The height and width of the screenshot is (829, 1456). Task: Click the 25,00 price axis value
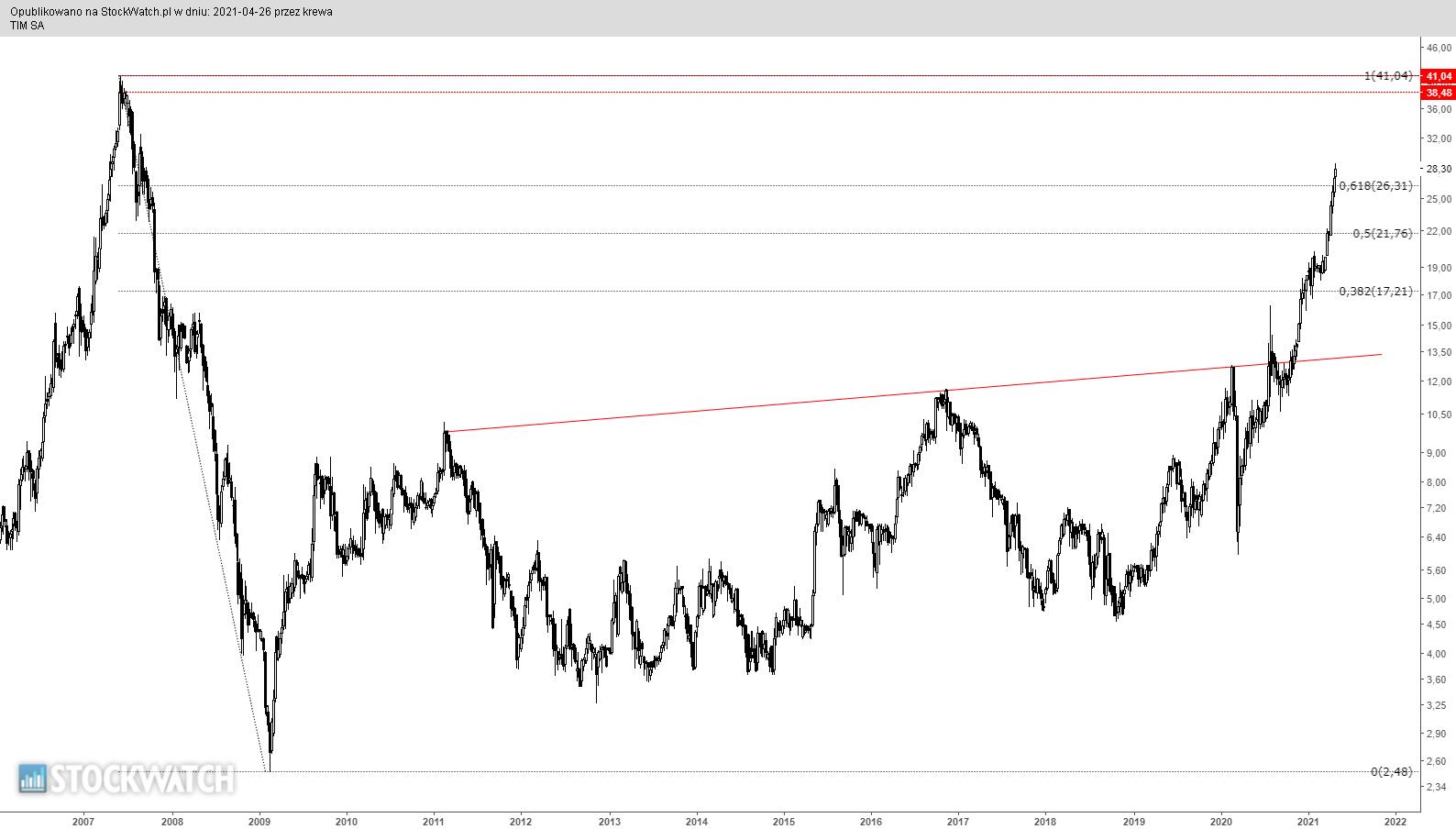coord(1439,199)
